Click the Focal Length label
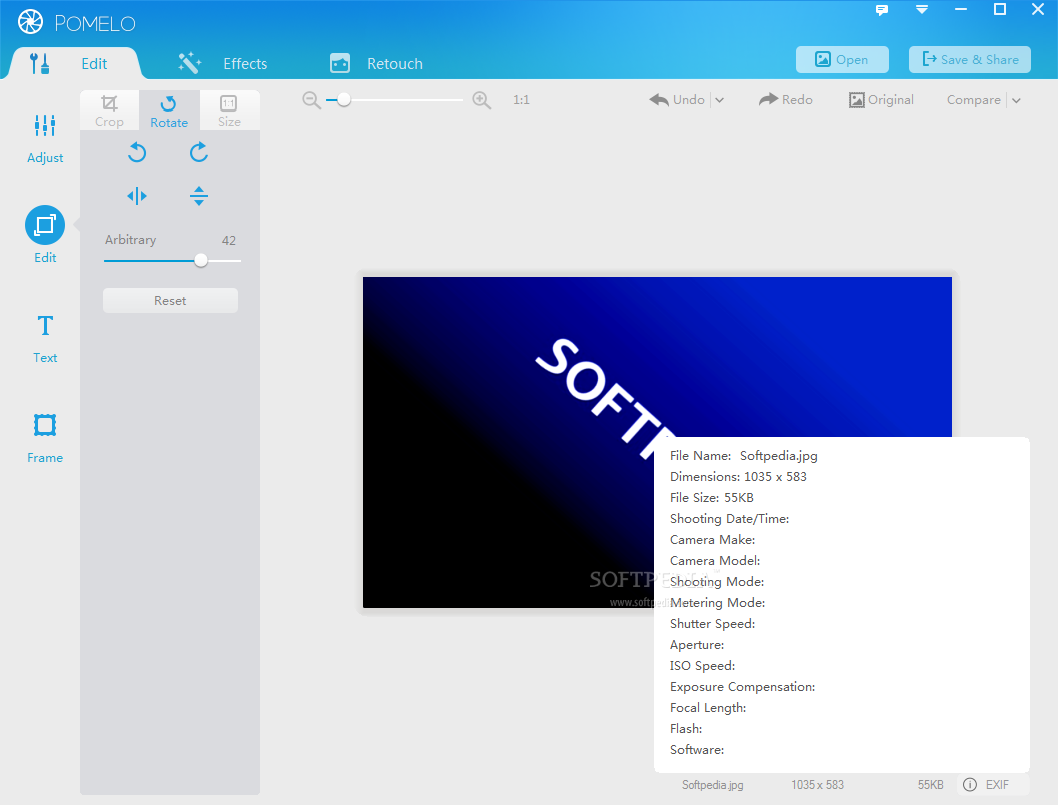The width and height of the screenshot is (1058, 805). point(708,707)
